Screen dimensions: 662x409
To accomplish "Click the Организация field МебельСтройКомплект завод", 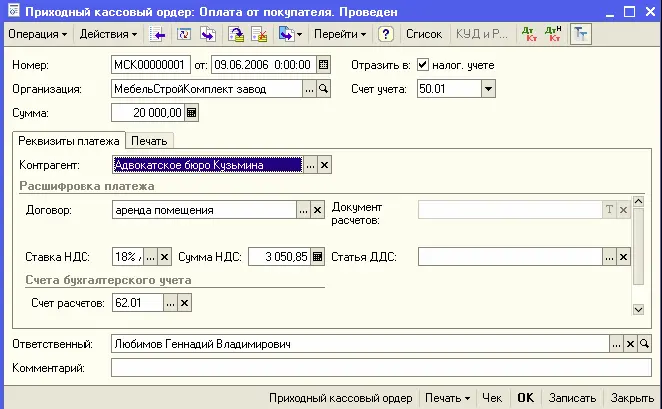I will (207, 89).
